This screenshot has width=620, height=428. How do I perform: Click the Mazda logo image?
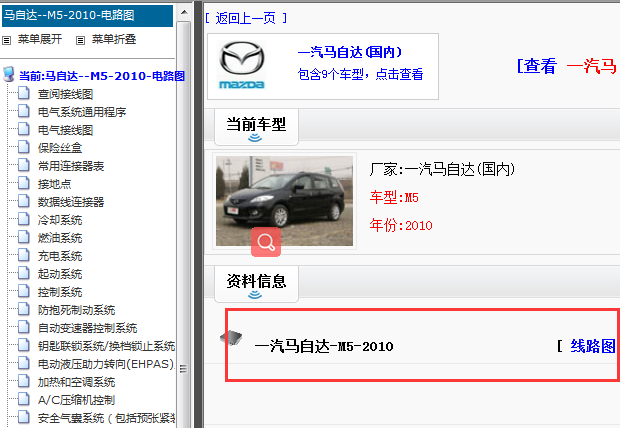[x=242, y=66]
